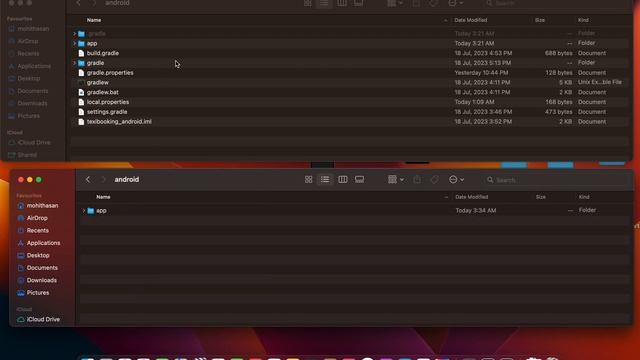The height and width of the screenshot is (360, 640).
Task: Open Downloads in front window sidebar
Action: [x=37, y=280]
